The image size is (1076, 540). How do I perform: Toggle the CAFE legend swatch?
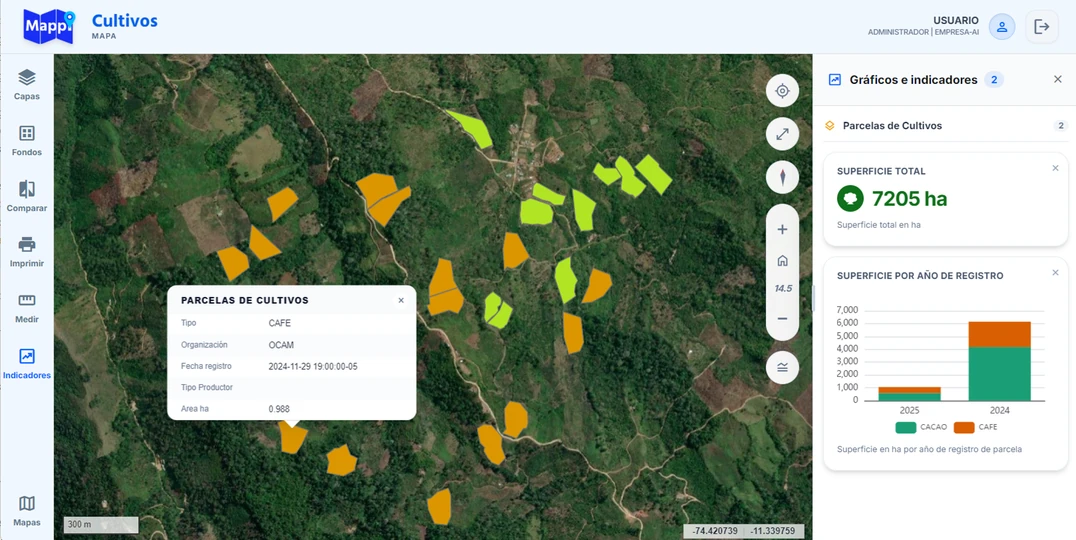[x=964, y=427]
